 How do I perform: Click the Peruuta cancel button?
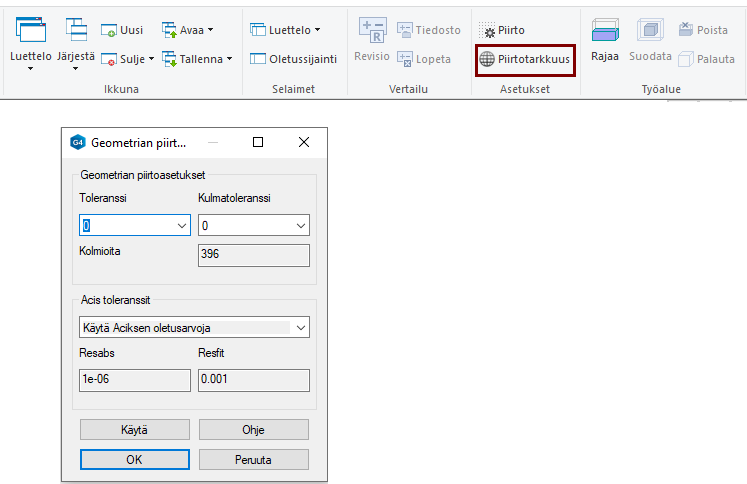(x=253, y=460)
